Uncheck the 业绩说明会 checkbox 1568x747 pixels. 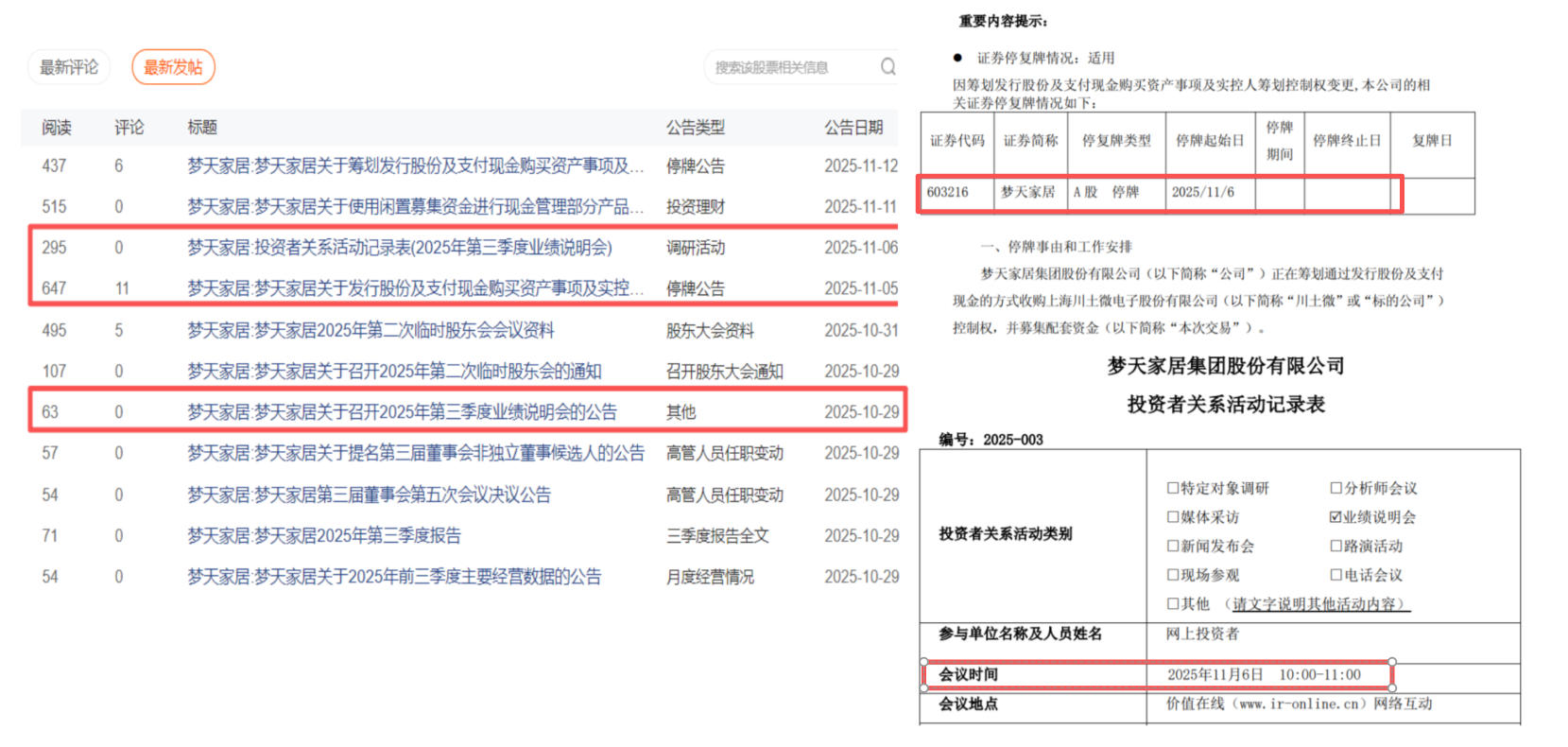[x=1335, y=517]
